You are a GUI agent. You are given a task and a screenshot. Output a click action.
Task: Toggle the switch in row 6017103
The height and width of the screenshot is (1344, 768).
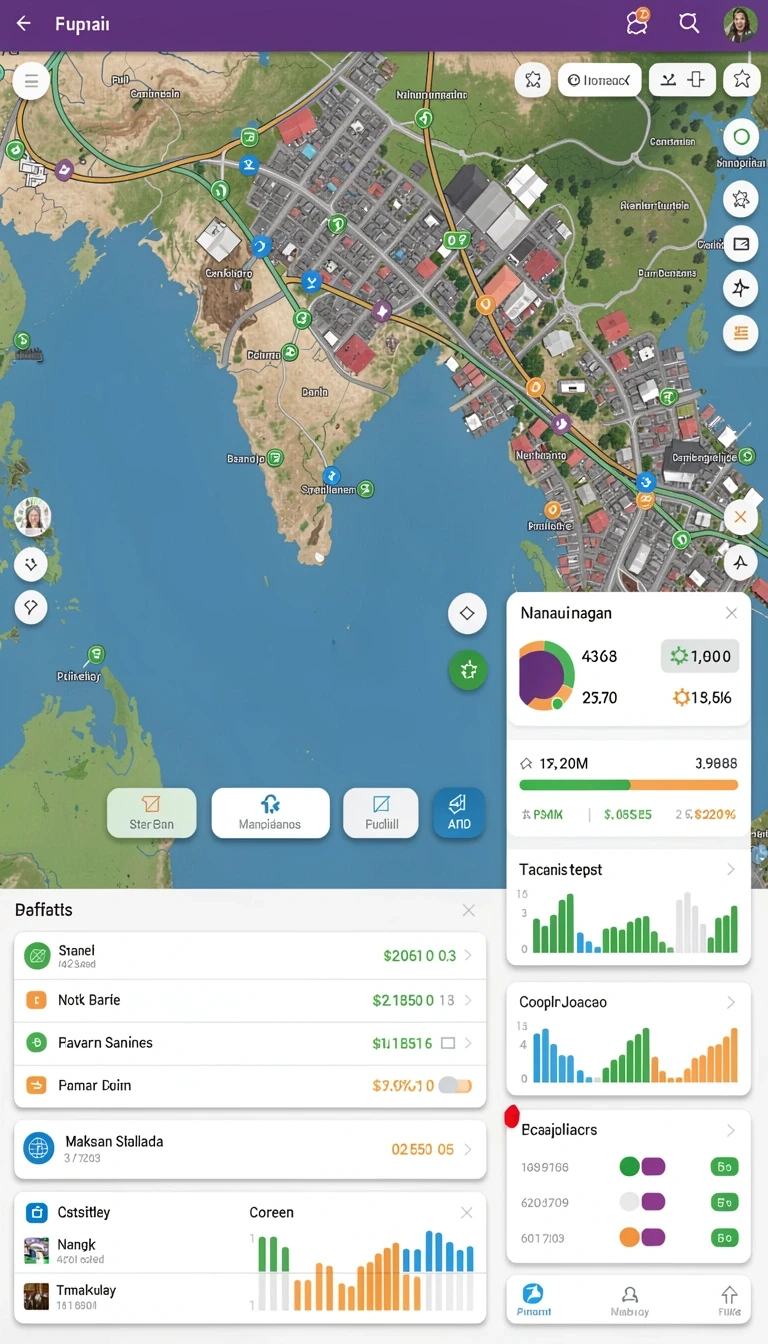[643, 1238]
